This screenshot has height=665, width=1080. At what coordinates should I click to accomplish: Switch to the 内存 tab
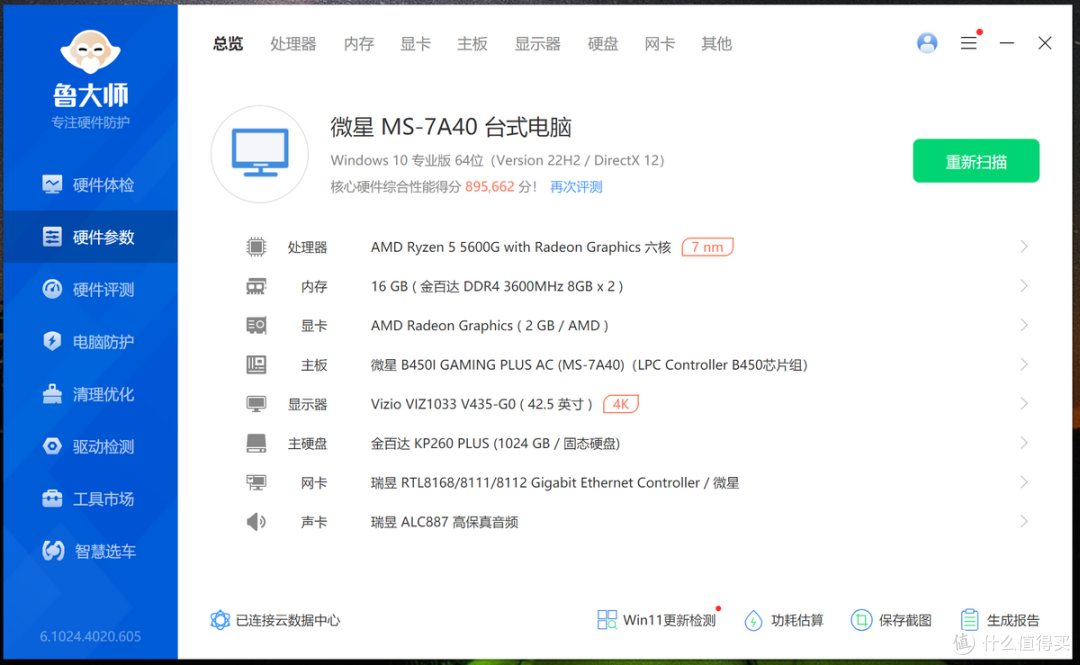(359, 44)
